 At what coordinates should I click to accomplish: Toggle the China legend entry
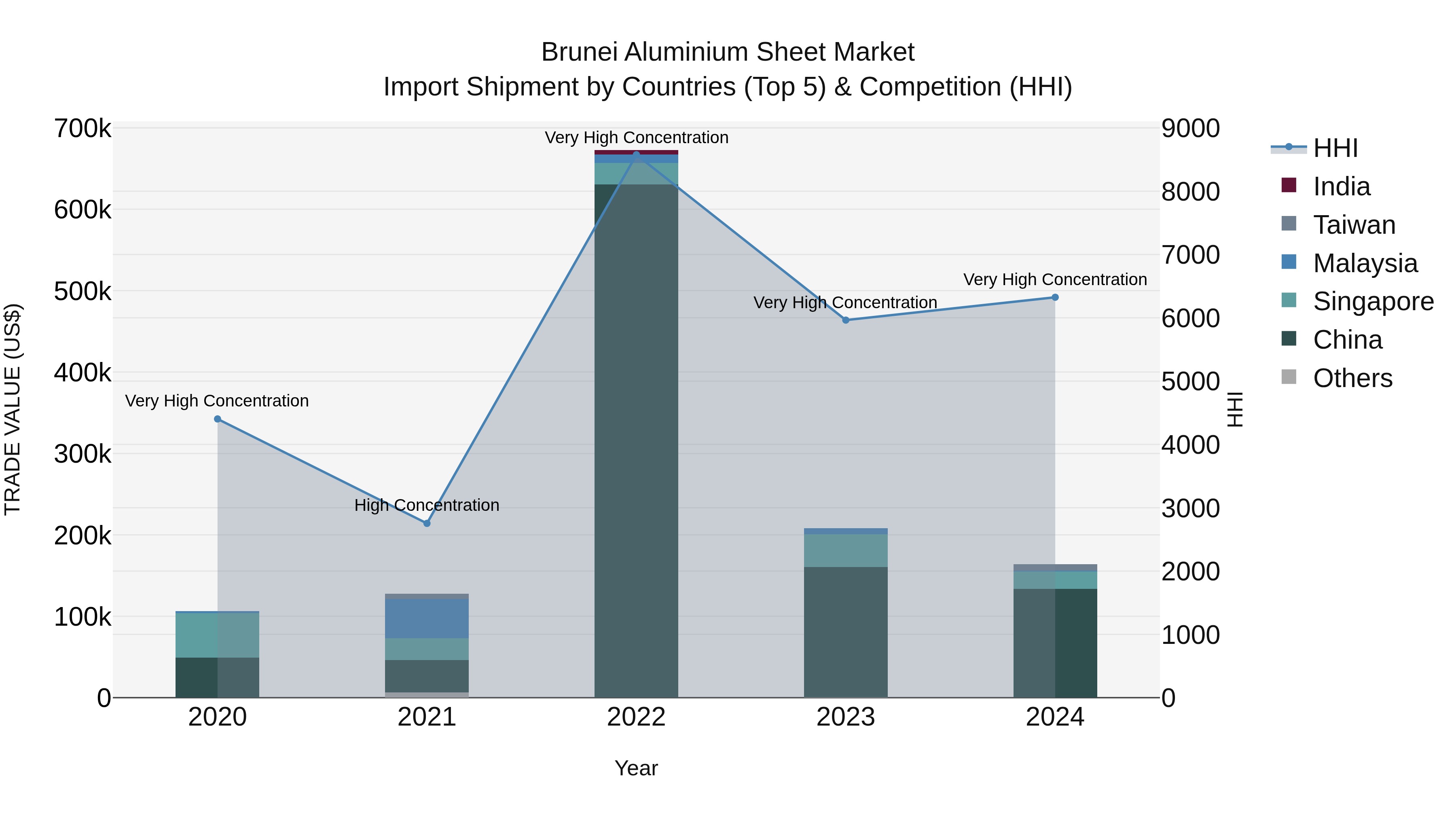[1332, 340]
